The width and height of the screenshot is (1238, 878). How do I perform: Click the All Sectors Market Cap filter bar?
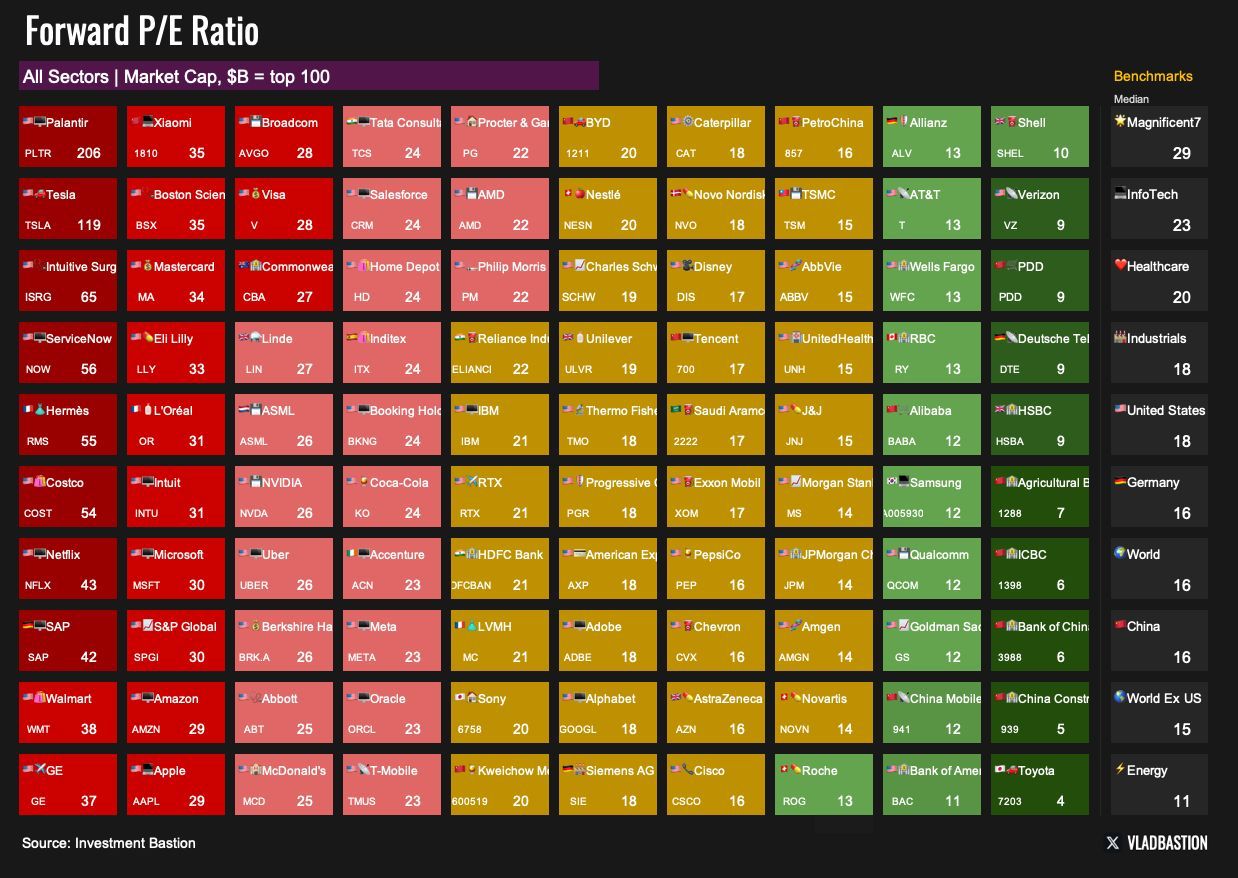point(308,76)
